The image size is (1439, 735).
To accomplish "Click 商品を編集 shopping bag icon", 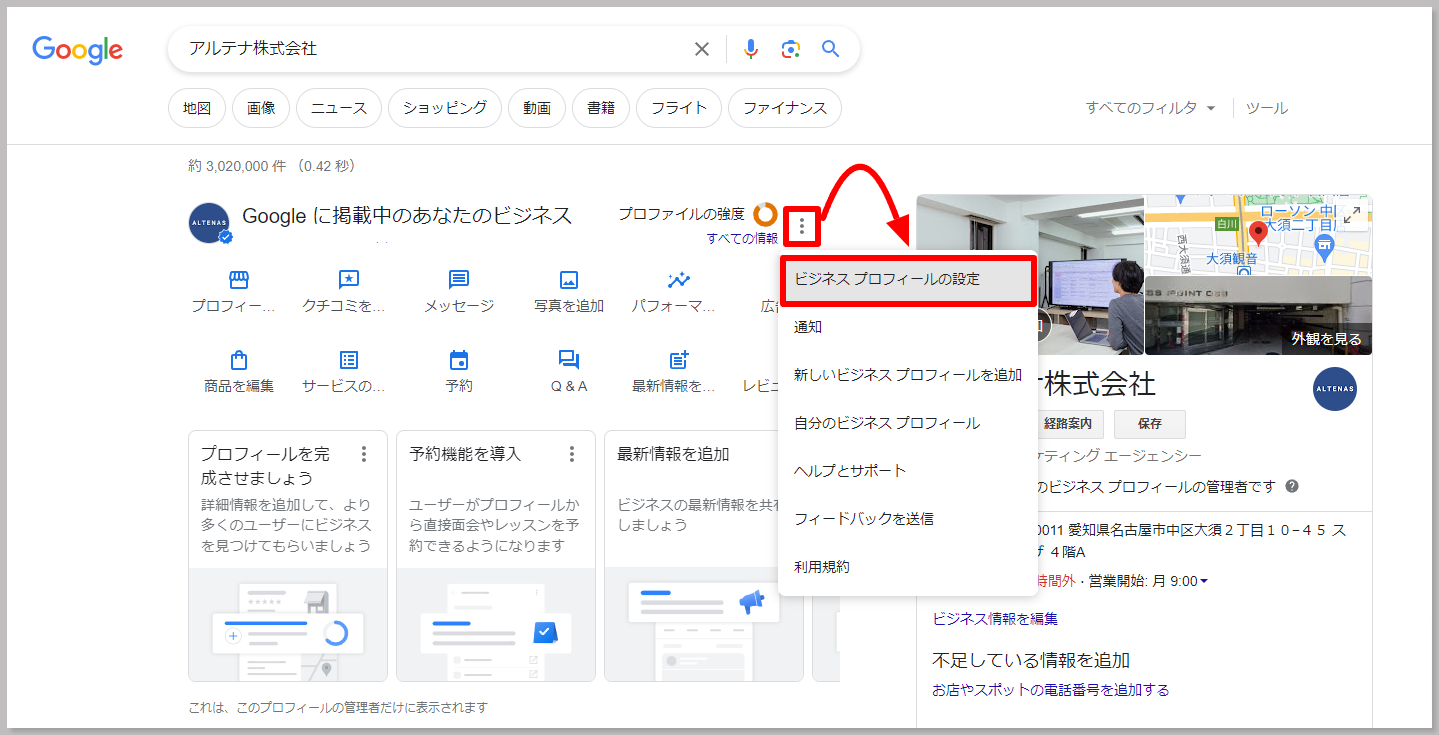I will point(239,360).
